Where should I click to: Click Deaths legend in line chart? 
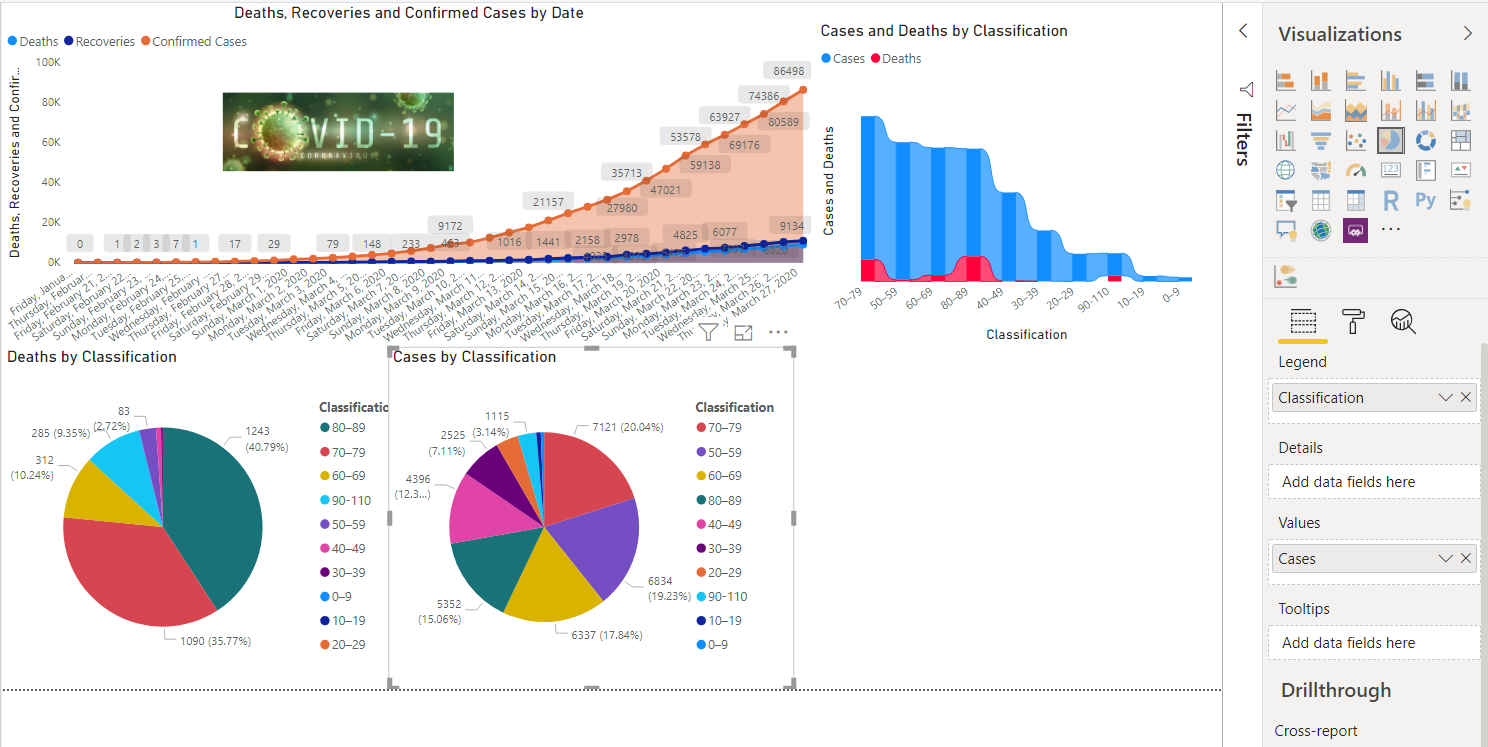coord(33,42)
